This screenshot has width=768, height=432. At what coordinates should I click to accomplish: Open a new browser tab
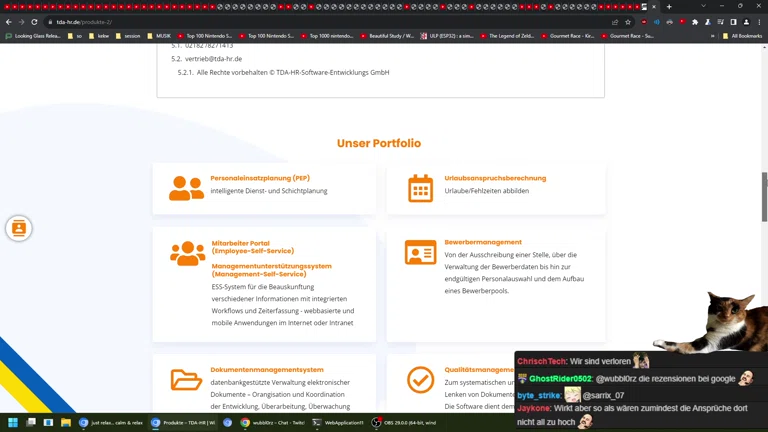669,7
